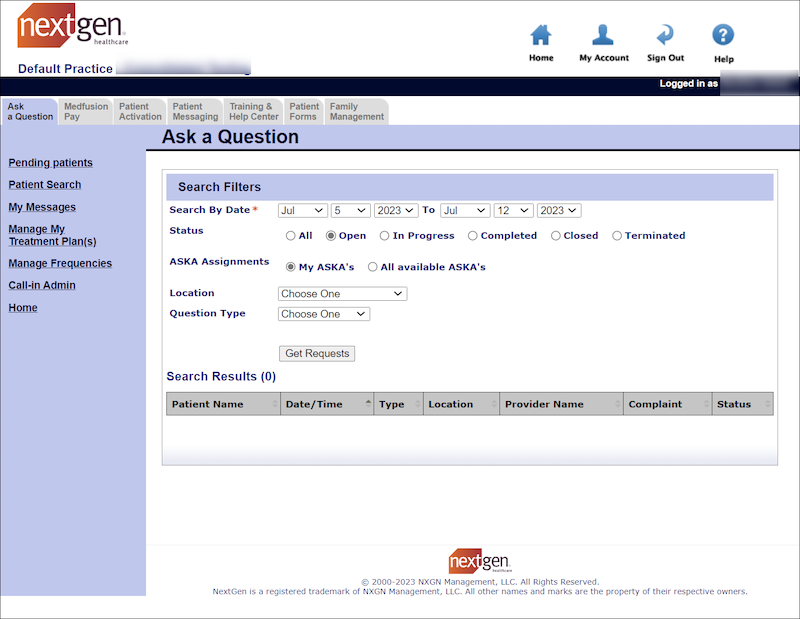Open the Training & Help Center tab
This screenshot has width=800, height=619.
pos(254,111)
